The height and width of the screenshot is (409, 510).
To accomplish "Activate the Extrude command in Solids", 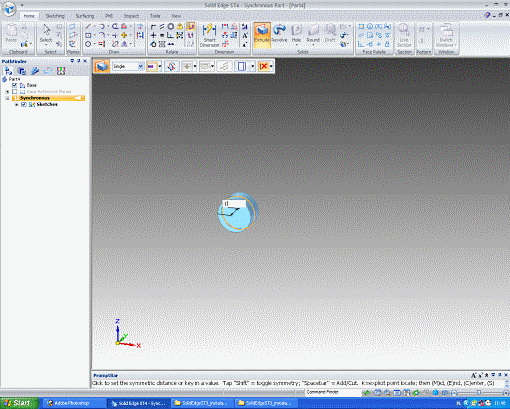I will [x=262, y=34].
